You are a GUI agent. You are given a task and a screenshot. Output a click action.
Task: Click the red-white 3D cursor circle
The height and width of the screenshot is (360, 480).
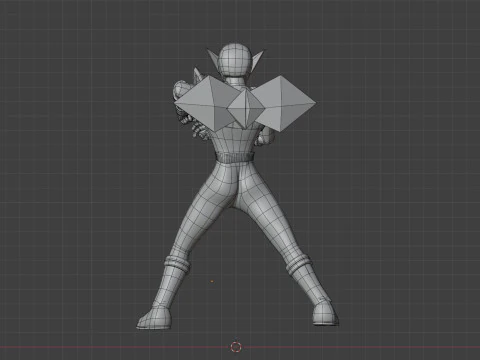coord(236,347)
